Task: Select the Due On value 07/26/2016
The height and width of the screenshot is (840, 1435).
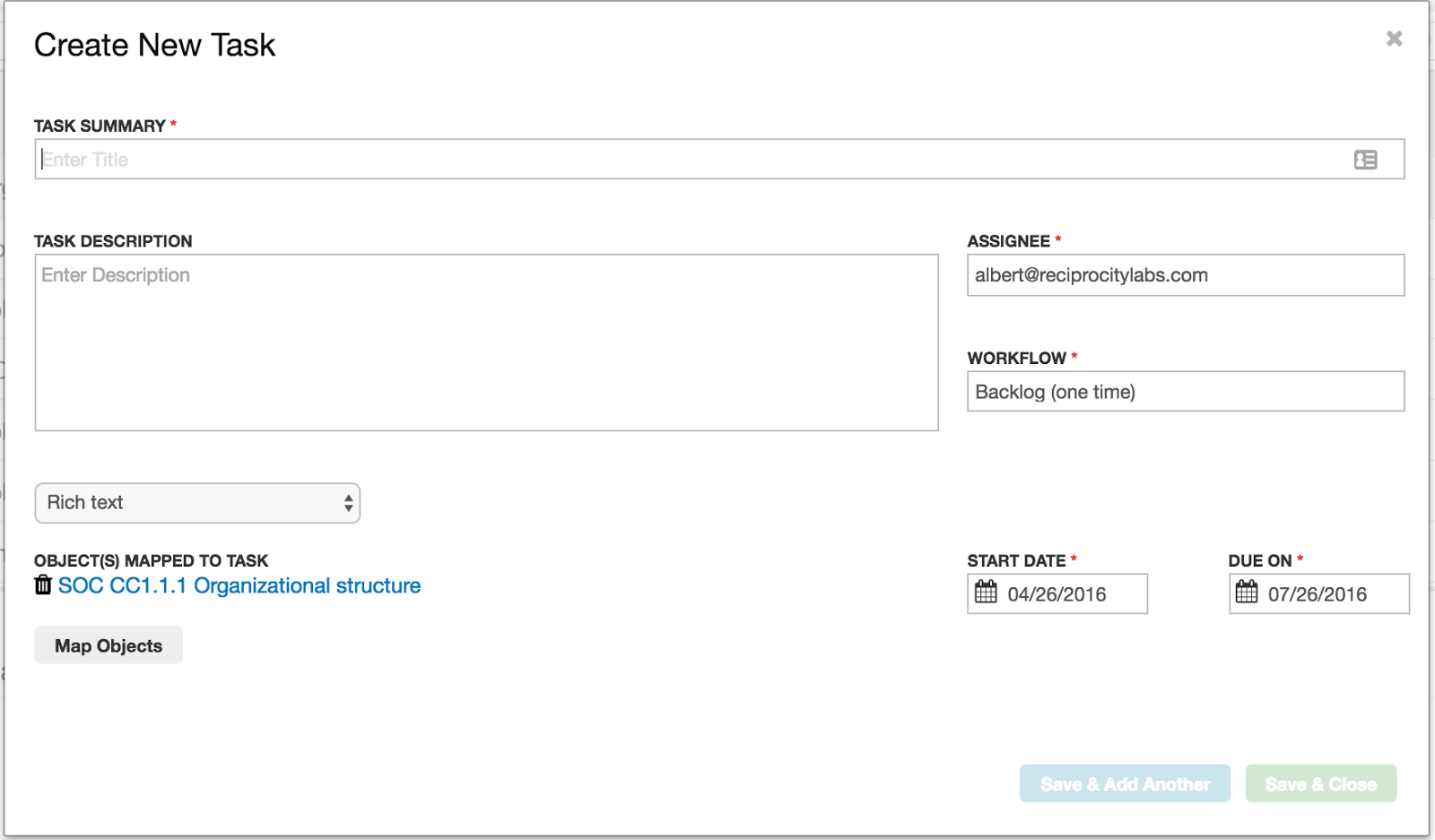Action: [x=1318, y=594]
